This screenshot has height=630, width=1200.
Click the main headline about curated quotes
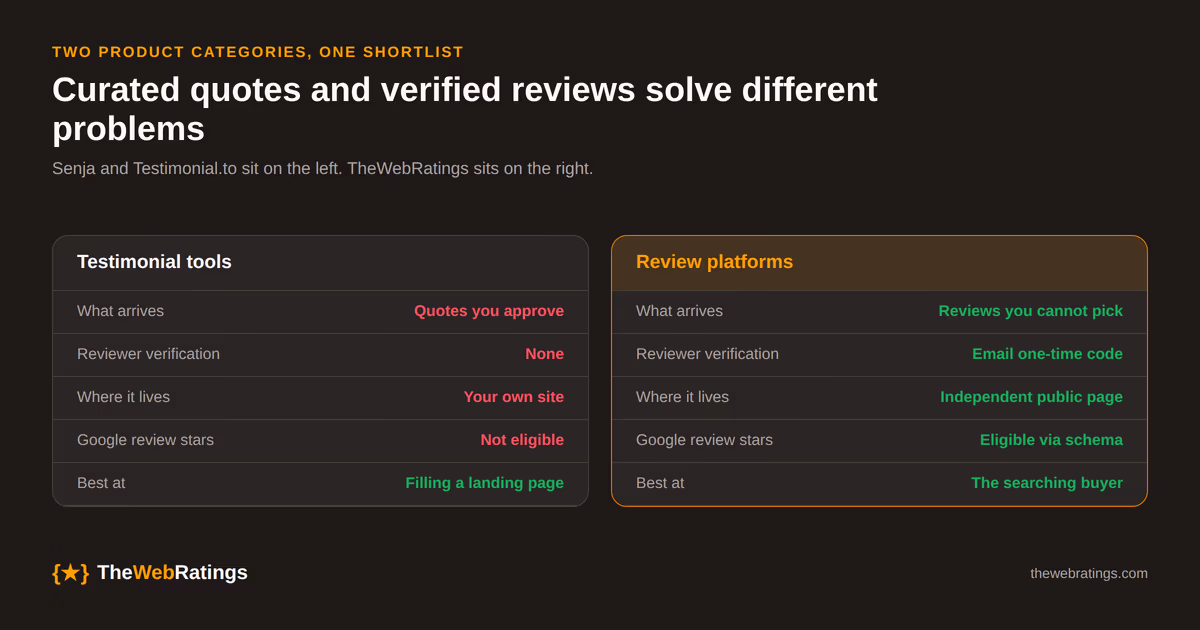tap(465, 109)
